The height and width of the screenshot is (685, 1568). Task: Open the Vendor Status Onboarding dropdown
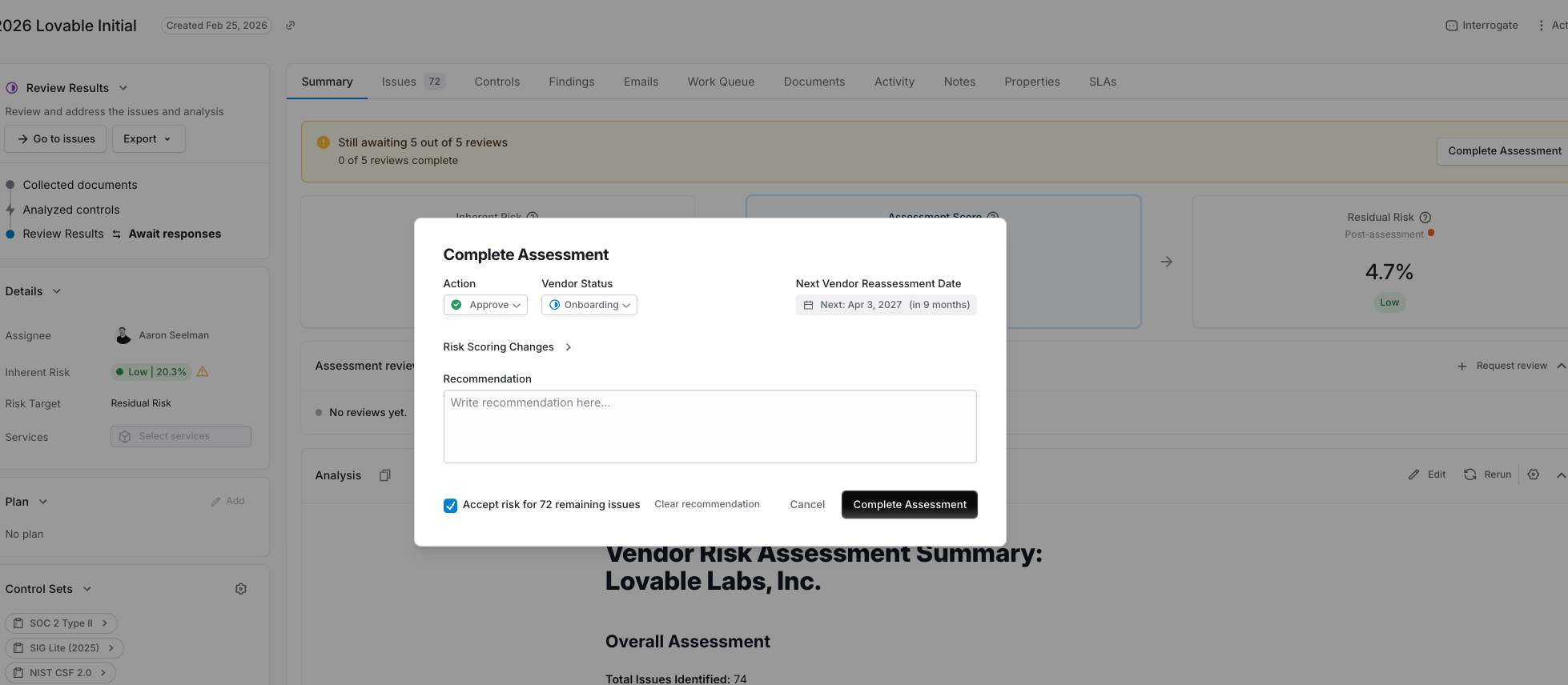click(589, 305)
